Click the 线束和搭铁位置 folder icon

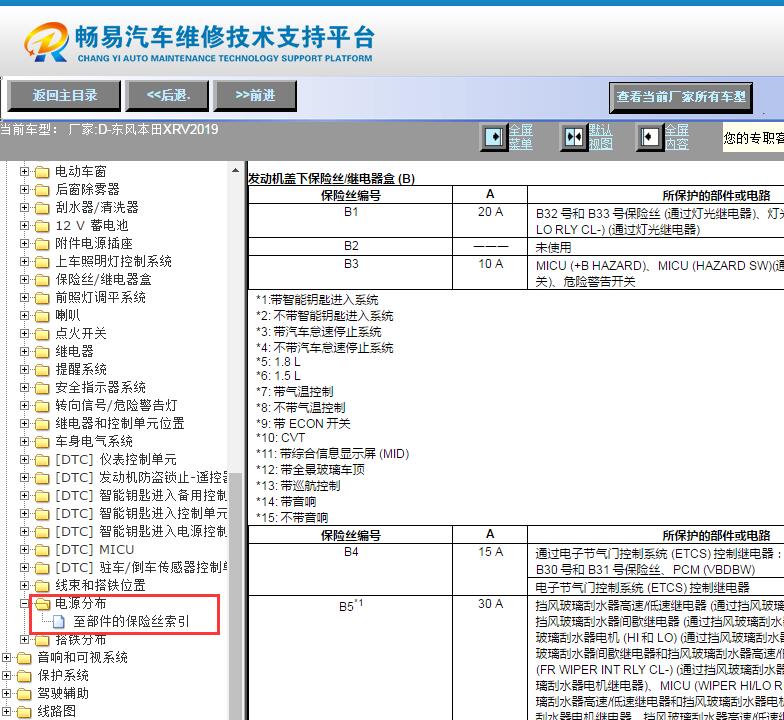42,586
